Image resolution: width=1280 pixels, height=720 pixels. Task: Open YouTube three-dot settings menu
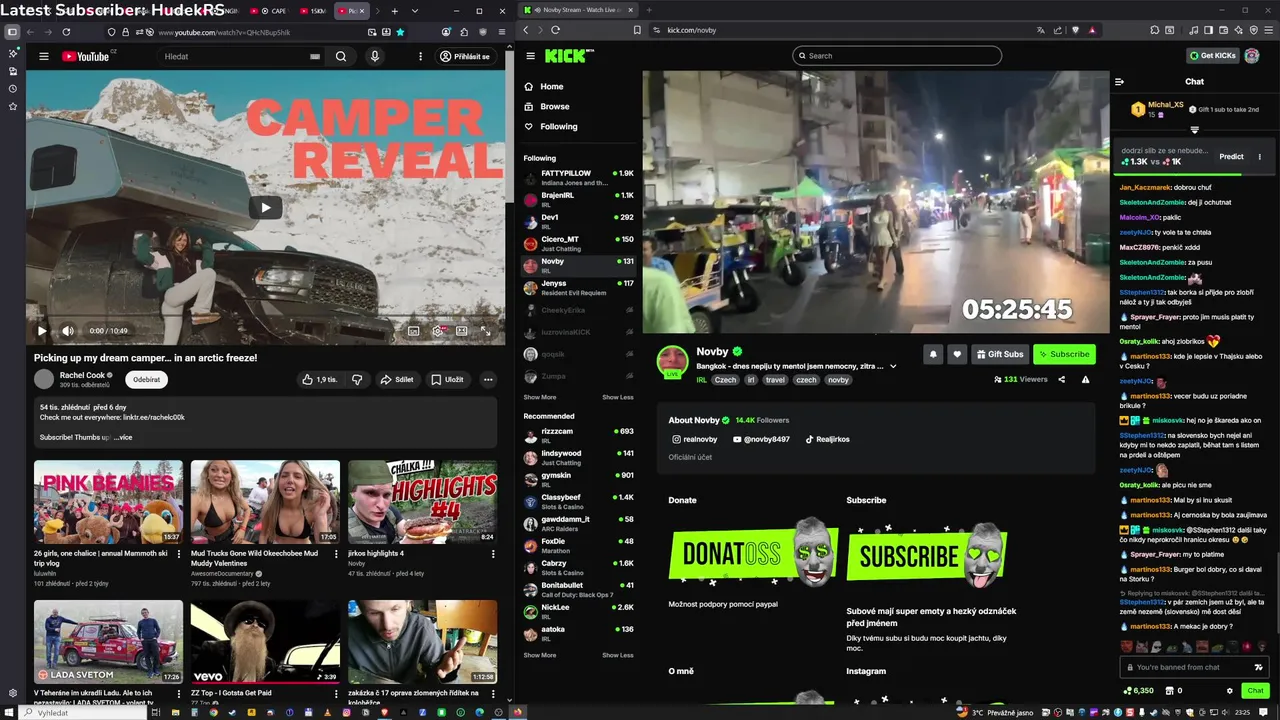point(420,57)
